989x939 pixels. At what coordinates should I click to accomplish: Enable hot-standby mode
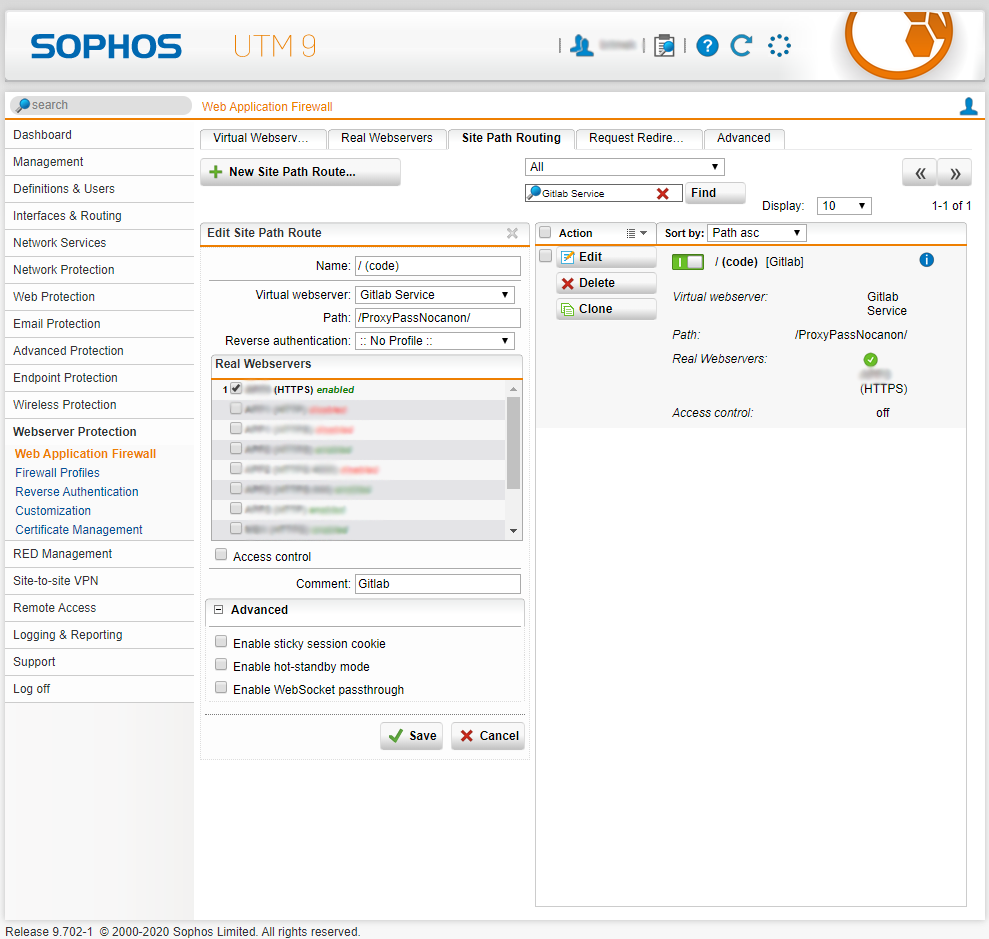pyautogui.click(x=221, y=664)
